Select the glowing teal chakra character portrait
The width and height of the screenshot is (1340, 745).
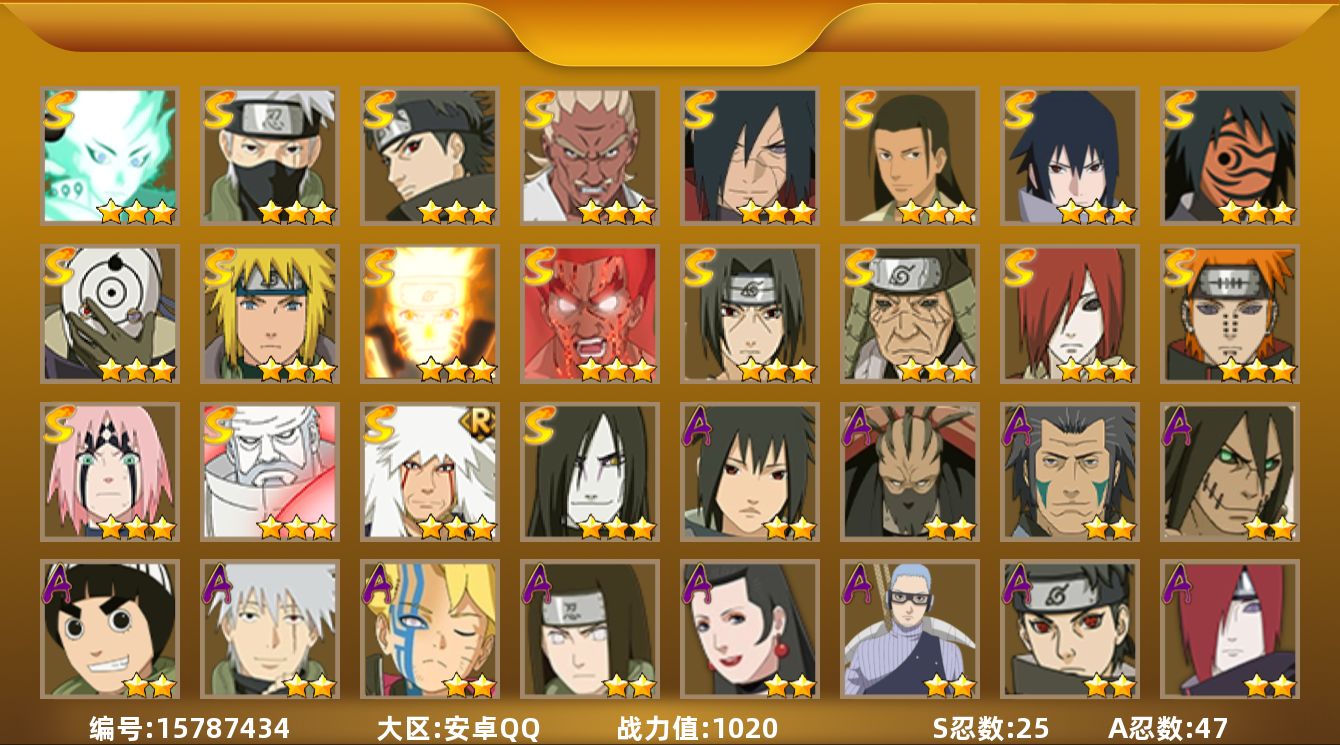pos(110,156)
